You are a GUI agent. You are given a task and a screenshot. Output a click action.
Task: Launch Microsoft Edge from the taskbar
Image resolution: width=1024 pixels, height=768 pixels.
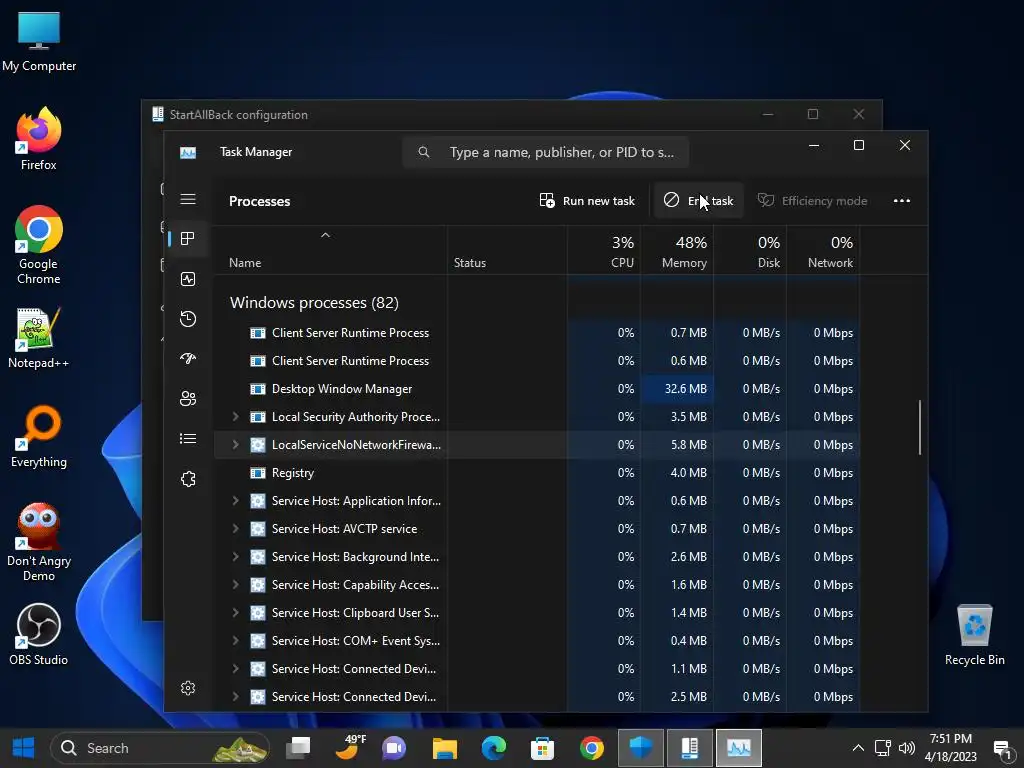[x=494, y=748]
